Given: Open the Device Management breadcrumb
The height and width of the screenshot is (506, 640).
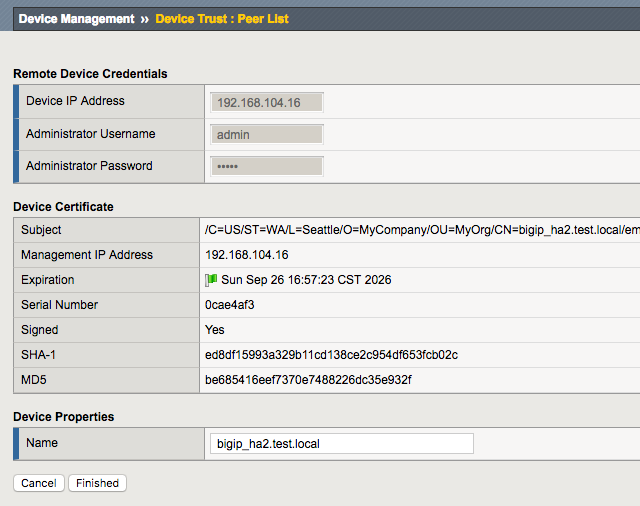Looking at the screenshot, I should (x=76, y=19).
